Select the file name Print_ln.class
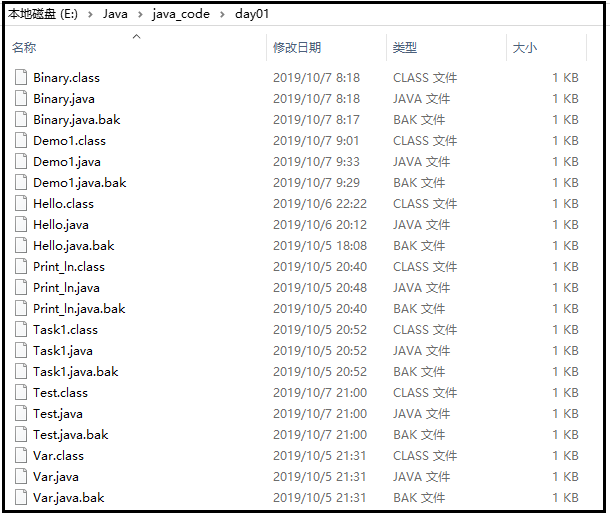 (x=69, y=267)
